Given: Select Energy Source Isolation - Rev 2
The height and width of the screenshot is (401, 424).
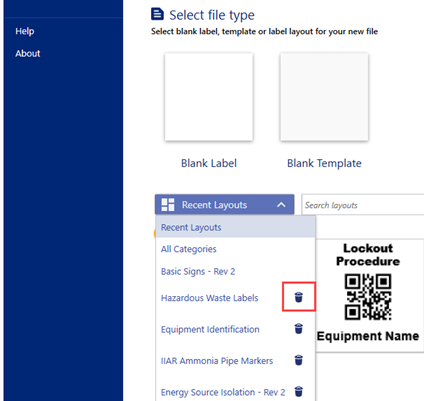Looking at the screenshot, I should tap(223, 392).
